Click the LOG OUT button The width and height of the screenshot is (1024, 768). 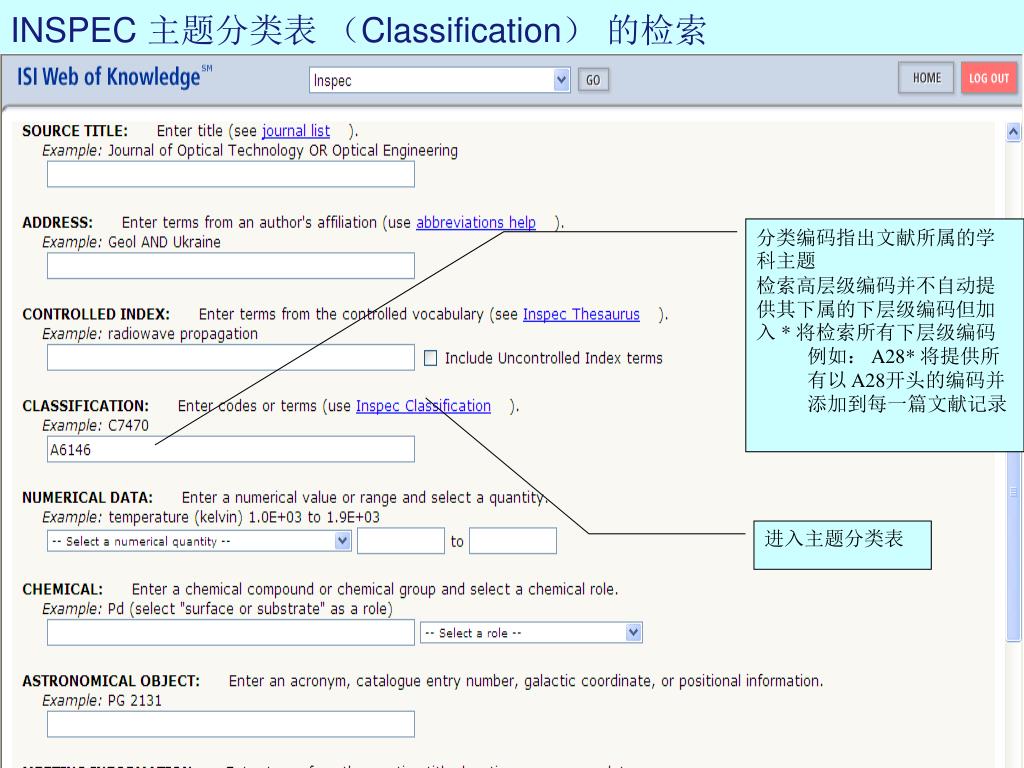point(989,78)
